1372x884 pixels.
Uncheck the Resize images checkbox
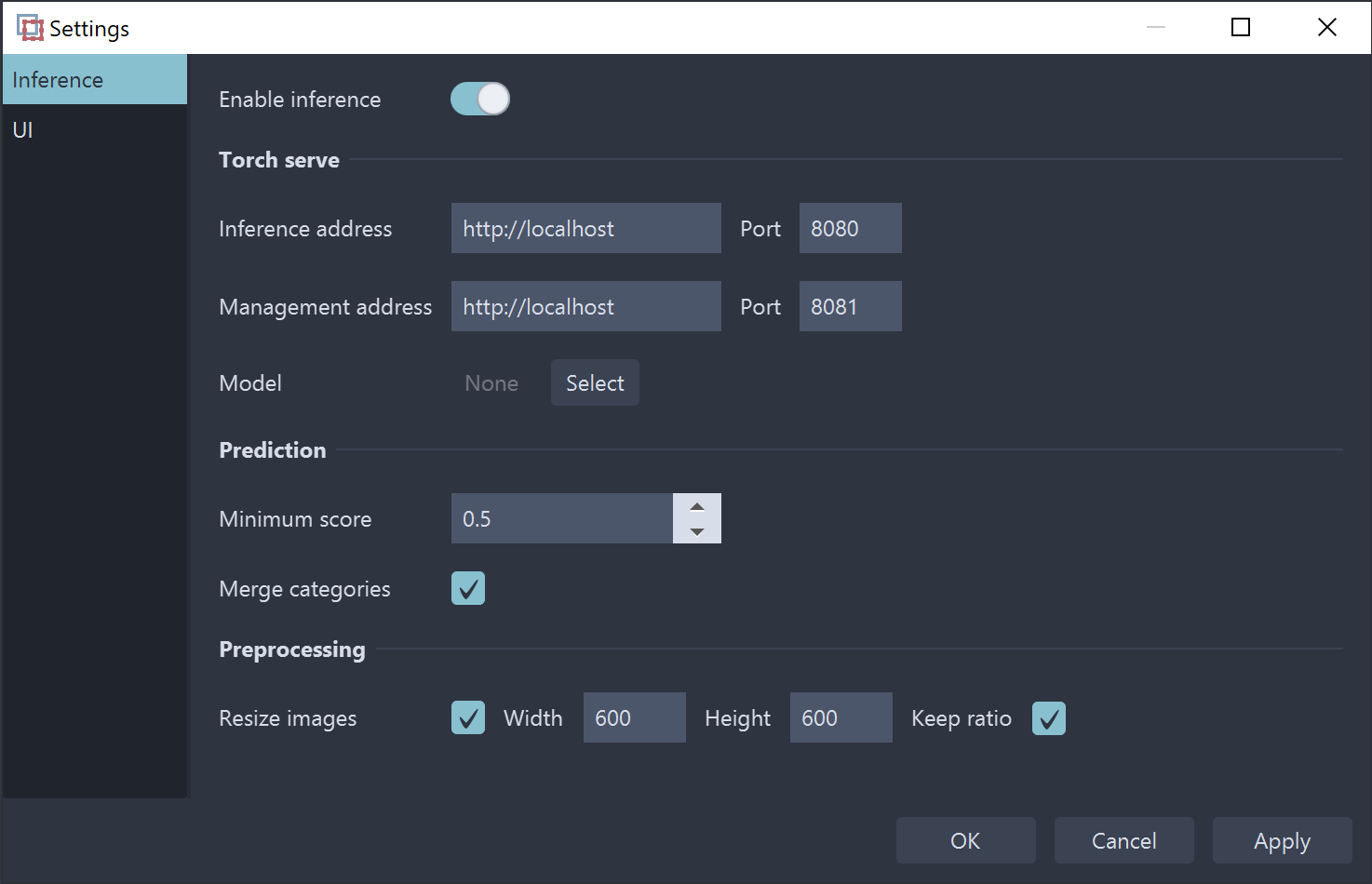(468, 717)
